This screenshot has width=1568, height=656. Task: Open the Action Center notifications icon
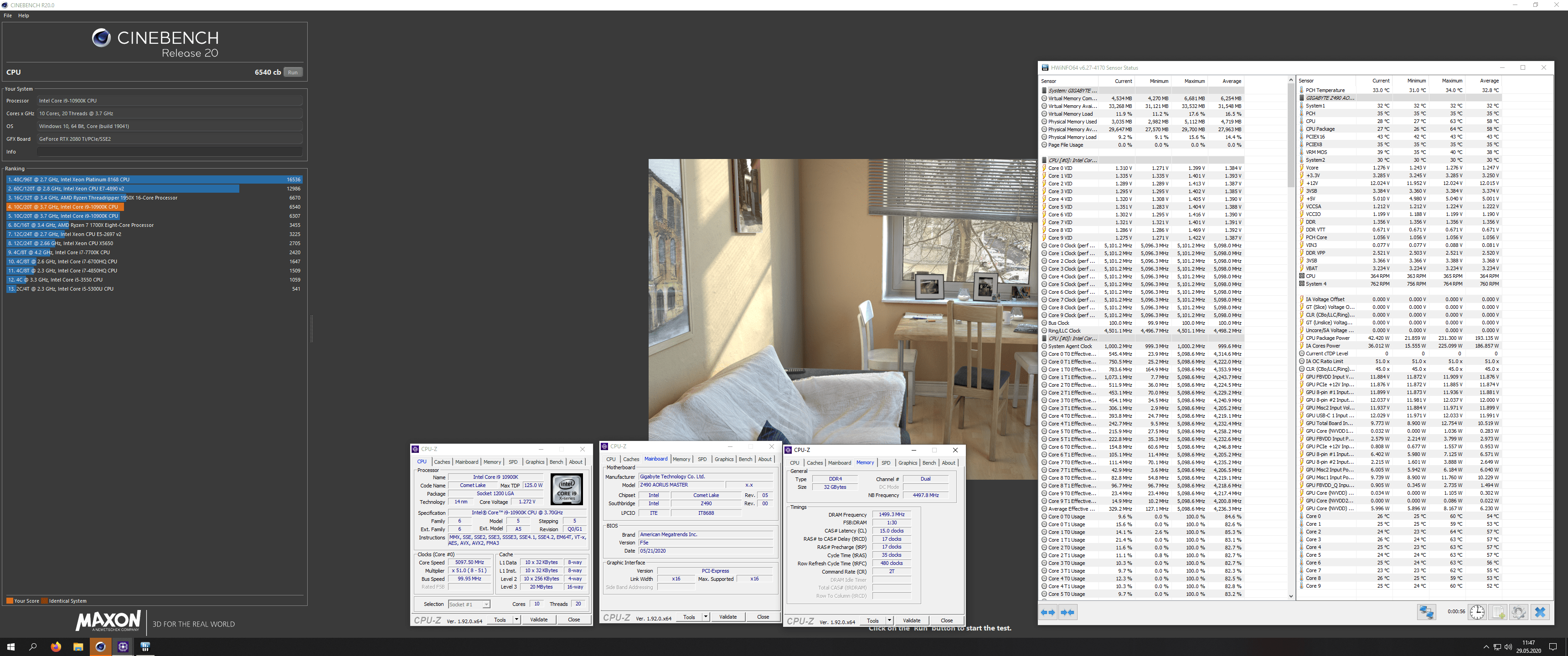1553,647
